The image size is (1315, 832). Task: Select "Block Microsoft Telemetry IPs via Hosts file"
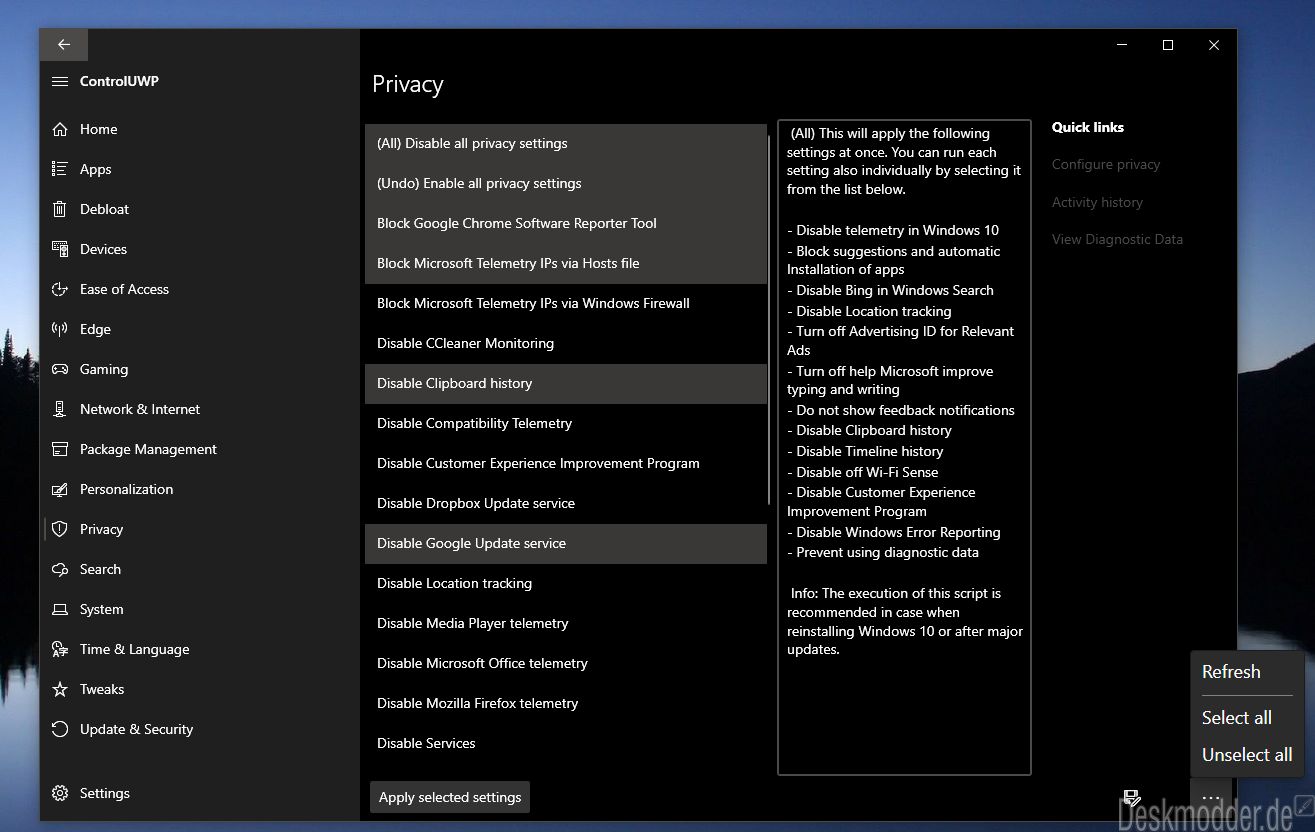(566, 263)
